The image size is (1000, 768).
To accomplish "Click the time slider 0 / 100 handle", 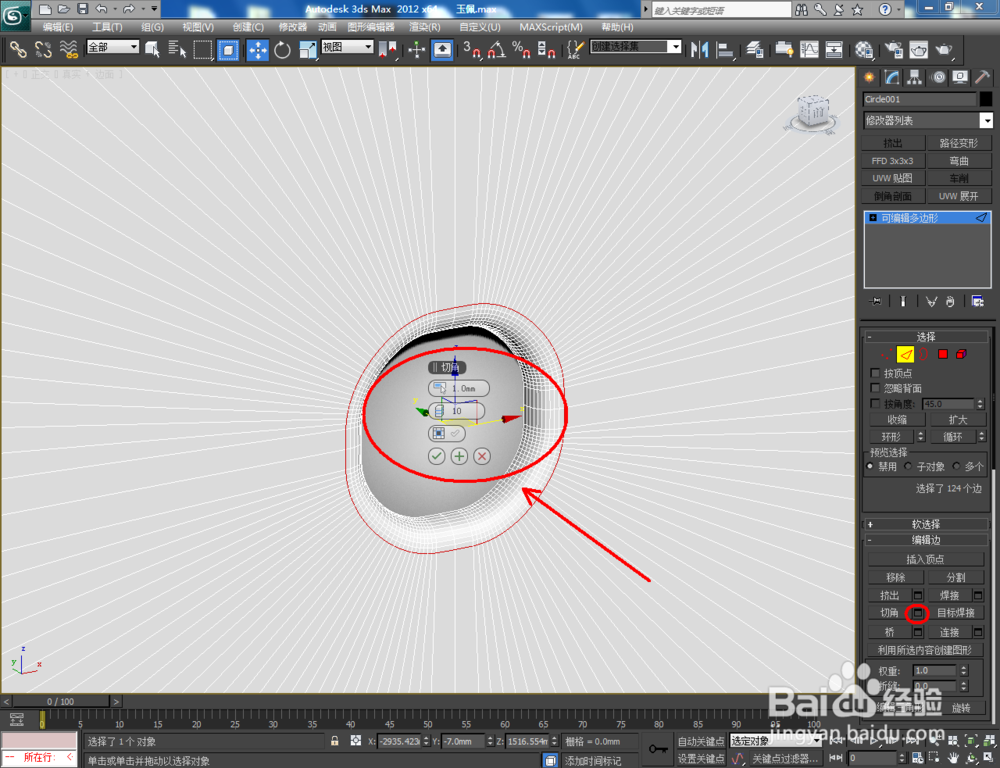I will (x=61, y=701).
